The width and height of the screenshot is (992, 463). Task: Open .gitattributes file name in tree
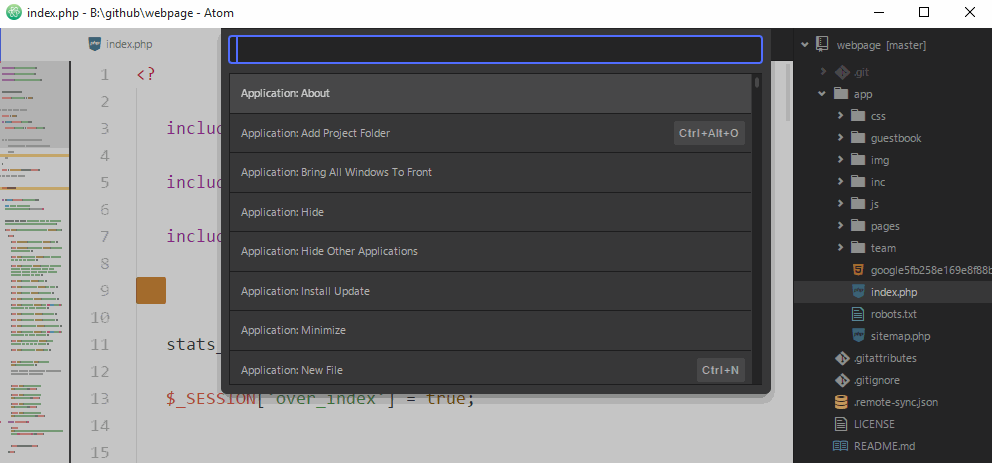coord(885,358)
